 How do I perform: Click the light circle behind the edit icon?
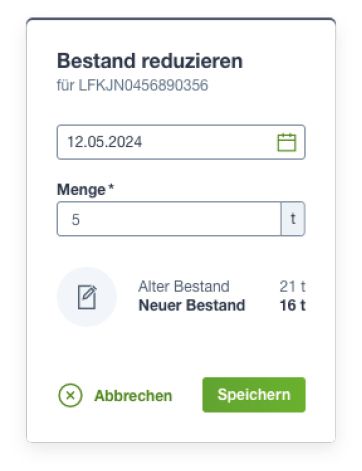pos(87,296)
